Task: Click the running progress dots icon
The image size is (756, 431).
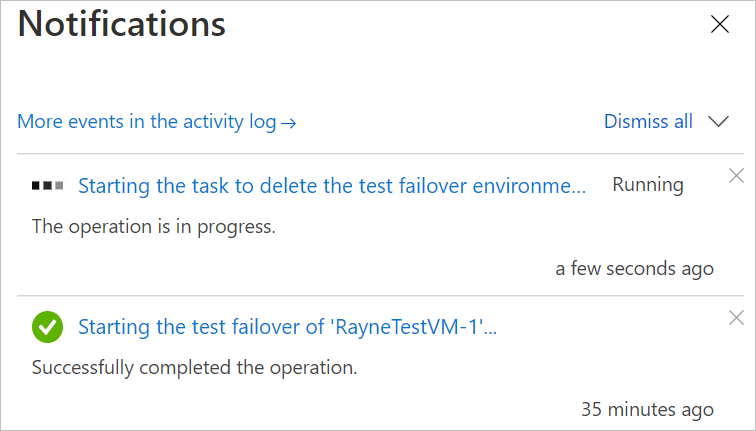Action: click(47, 185)
